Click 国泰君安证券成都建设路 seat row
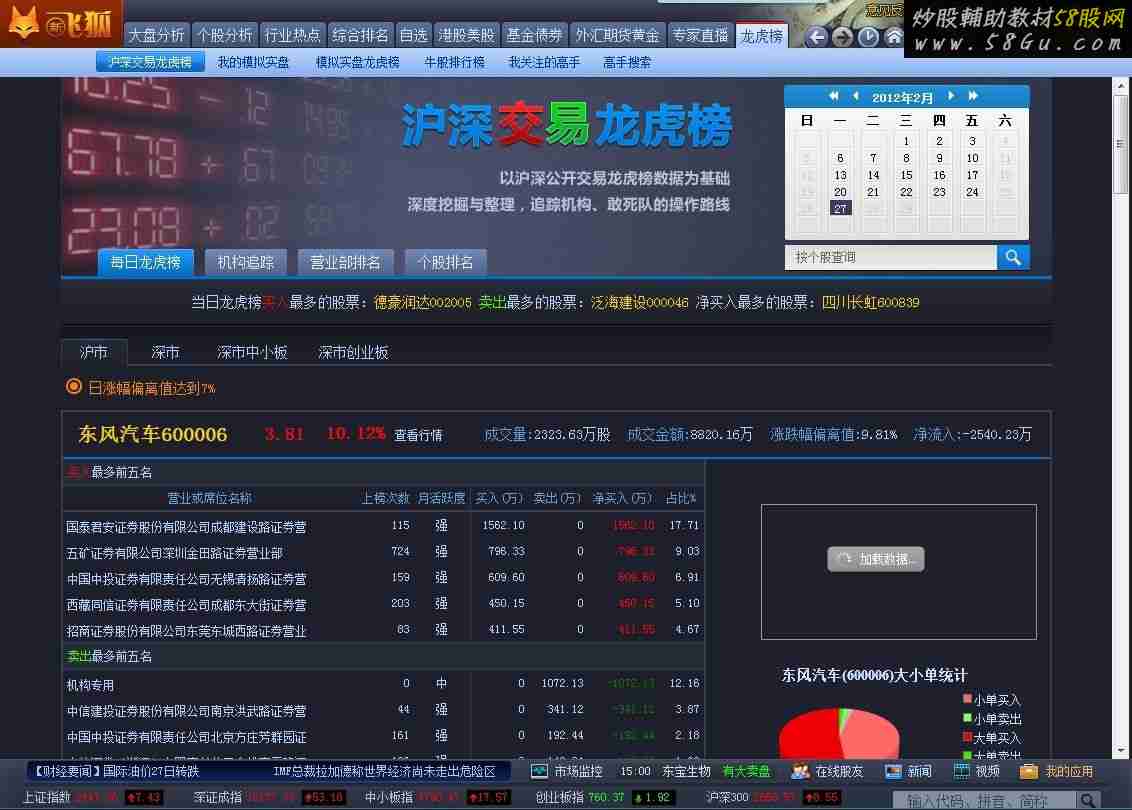 point(383,526)
